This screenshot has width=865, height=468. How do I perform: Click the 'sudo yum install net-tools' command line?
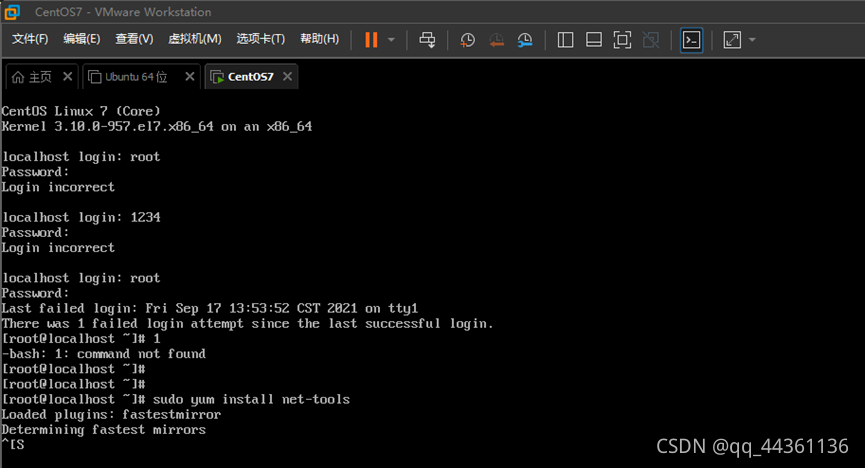click(176, 400)
